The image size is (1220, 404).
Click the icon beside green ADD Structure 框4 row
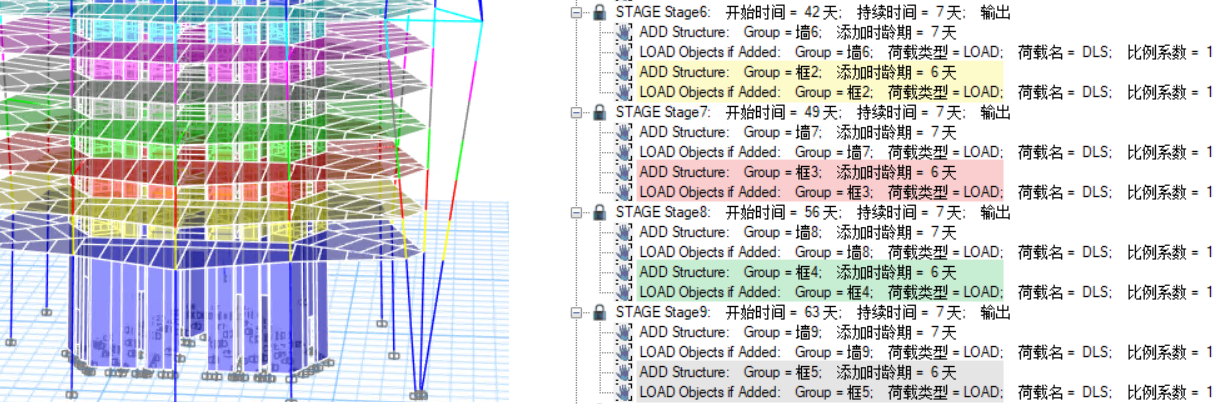(x=624, y=272)
